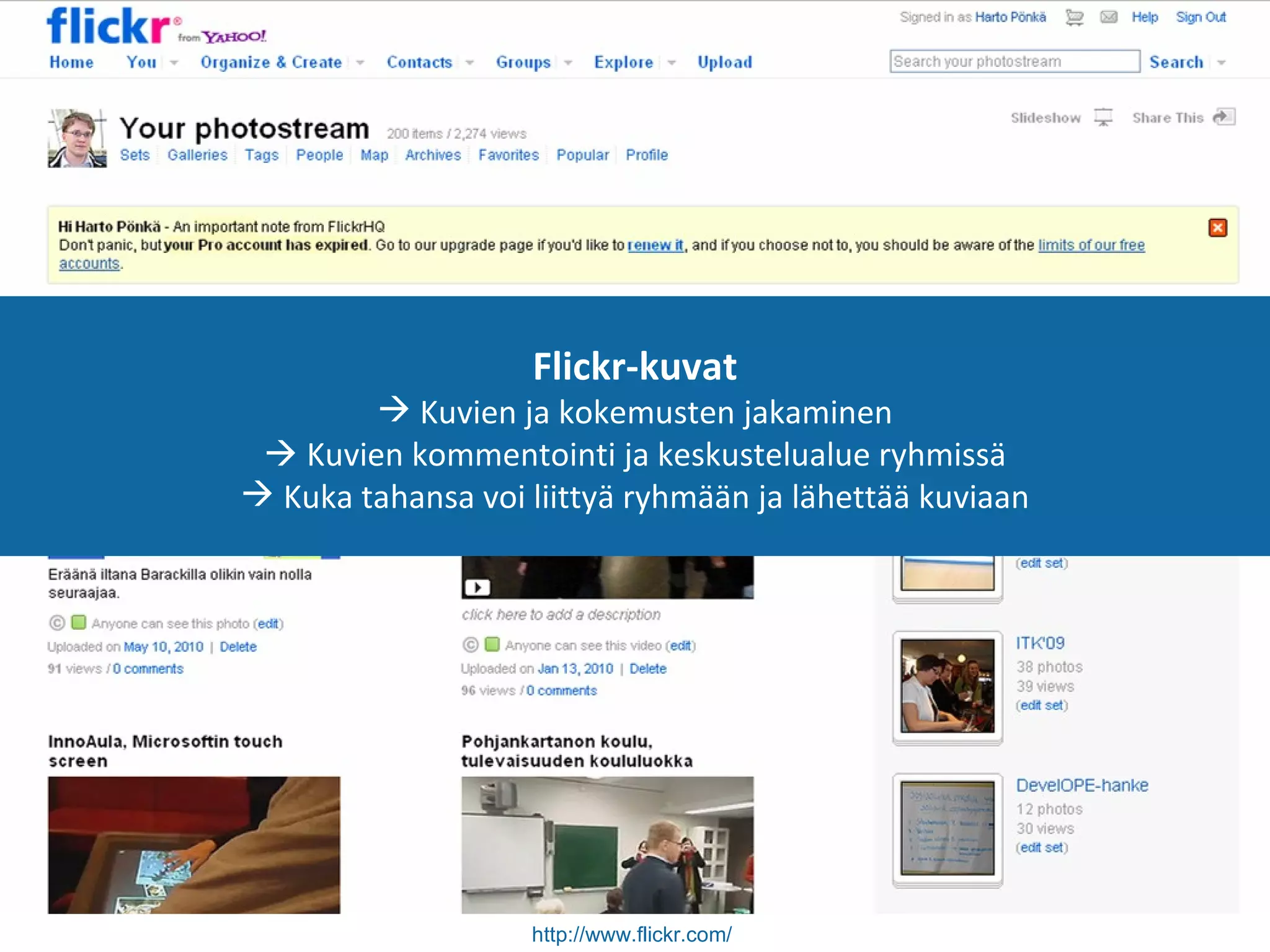The image size is (1270, 952).
Task: Open comments on the 91 views photo
Action: click(148, 669)
